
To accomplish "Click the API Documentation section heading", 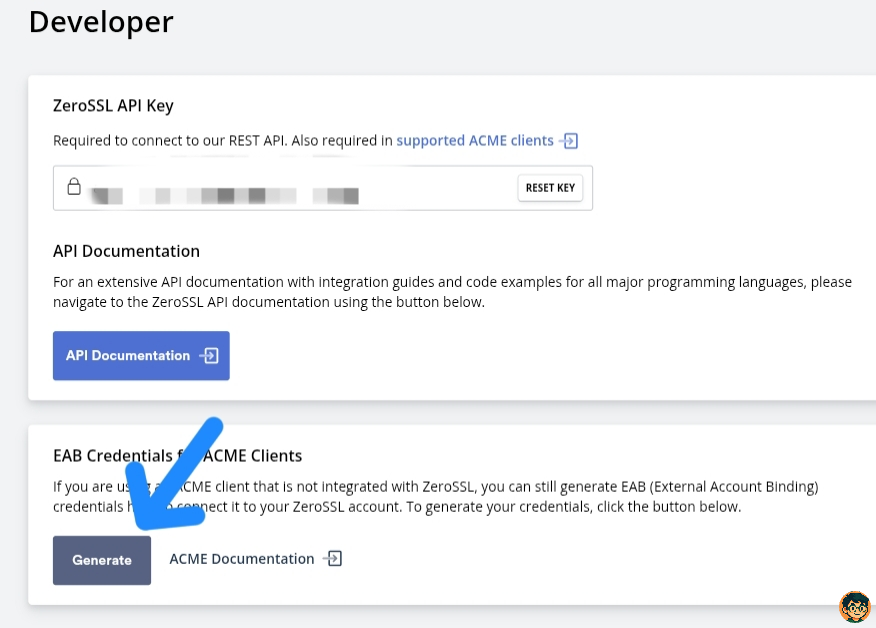I will coord(126,251).
